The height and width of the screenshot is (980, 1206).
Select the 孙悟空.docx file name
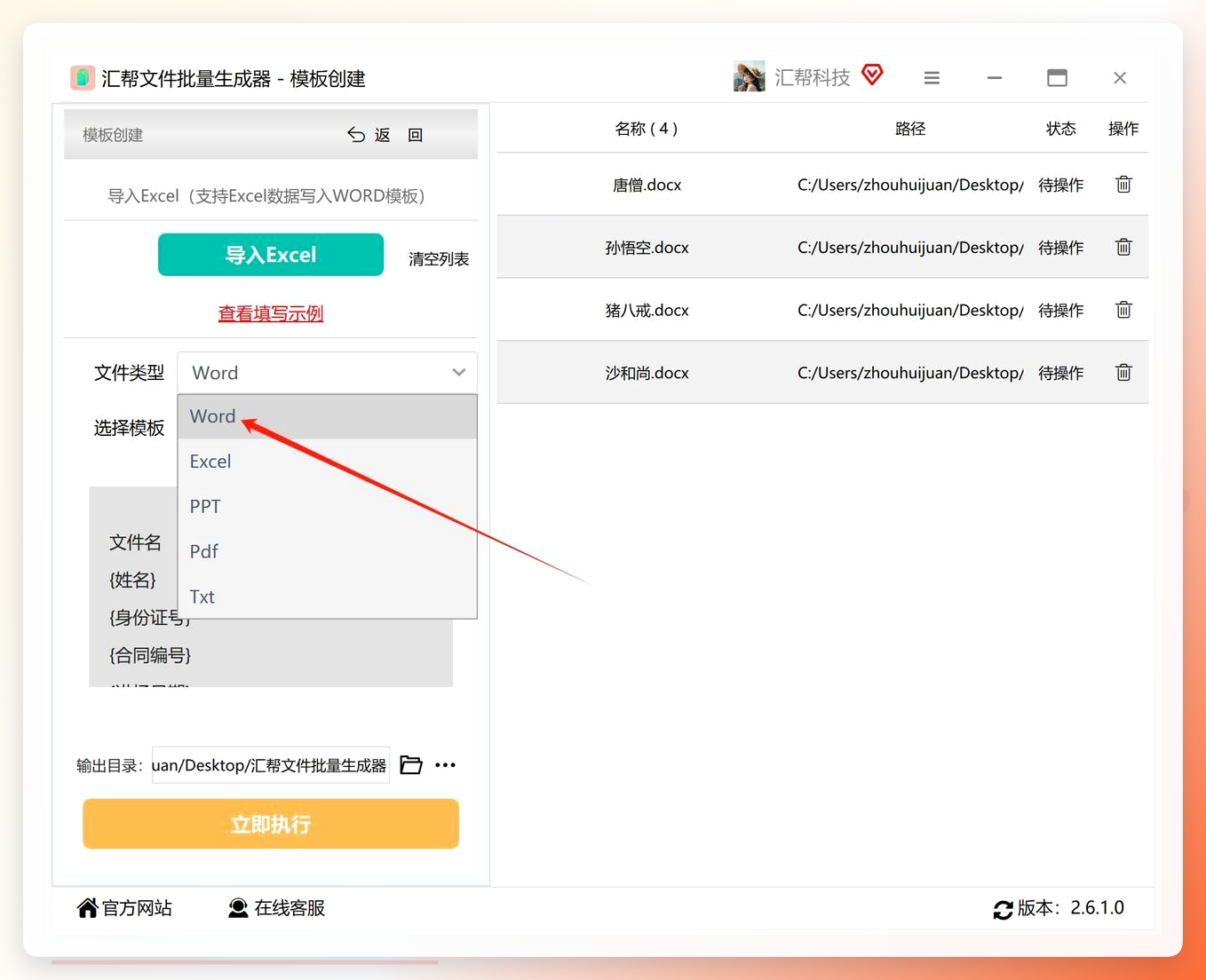click(647, 248)
